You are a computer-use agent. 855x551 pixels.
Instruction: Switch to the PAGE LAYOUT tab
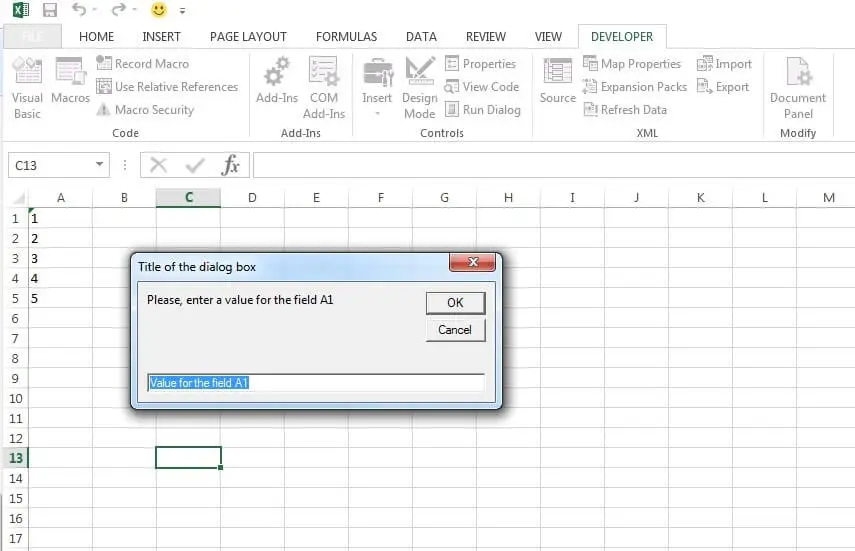(248, 37)
